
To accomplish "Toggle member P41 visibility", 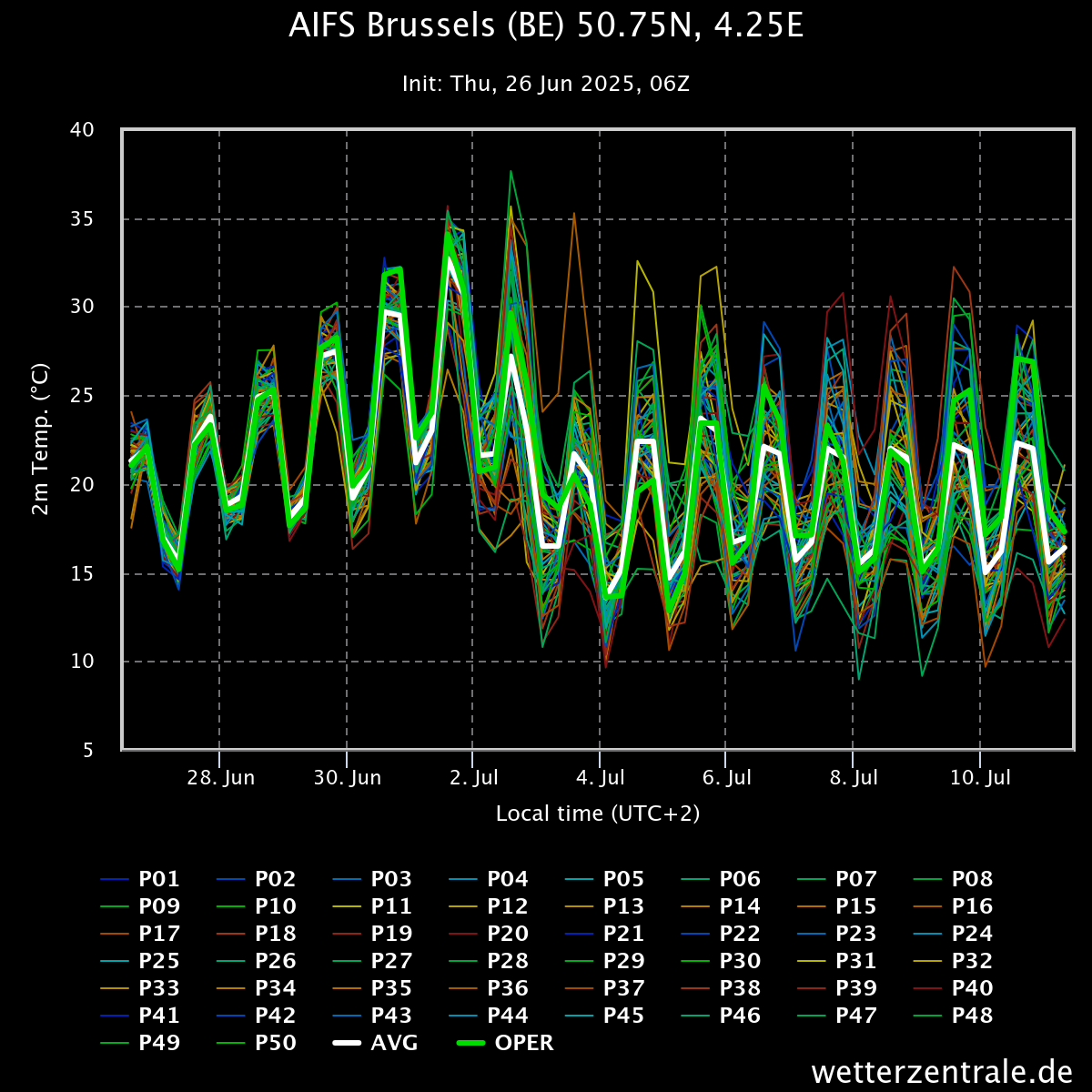I will click(x=140, y=1016).
